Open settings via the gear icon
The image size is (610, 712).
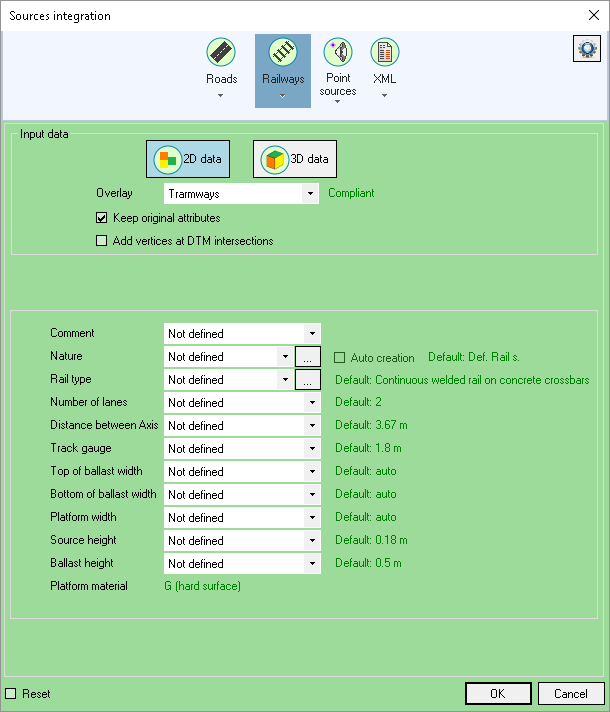586,49
